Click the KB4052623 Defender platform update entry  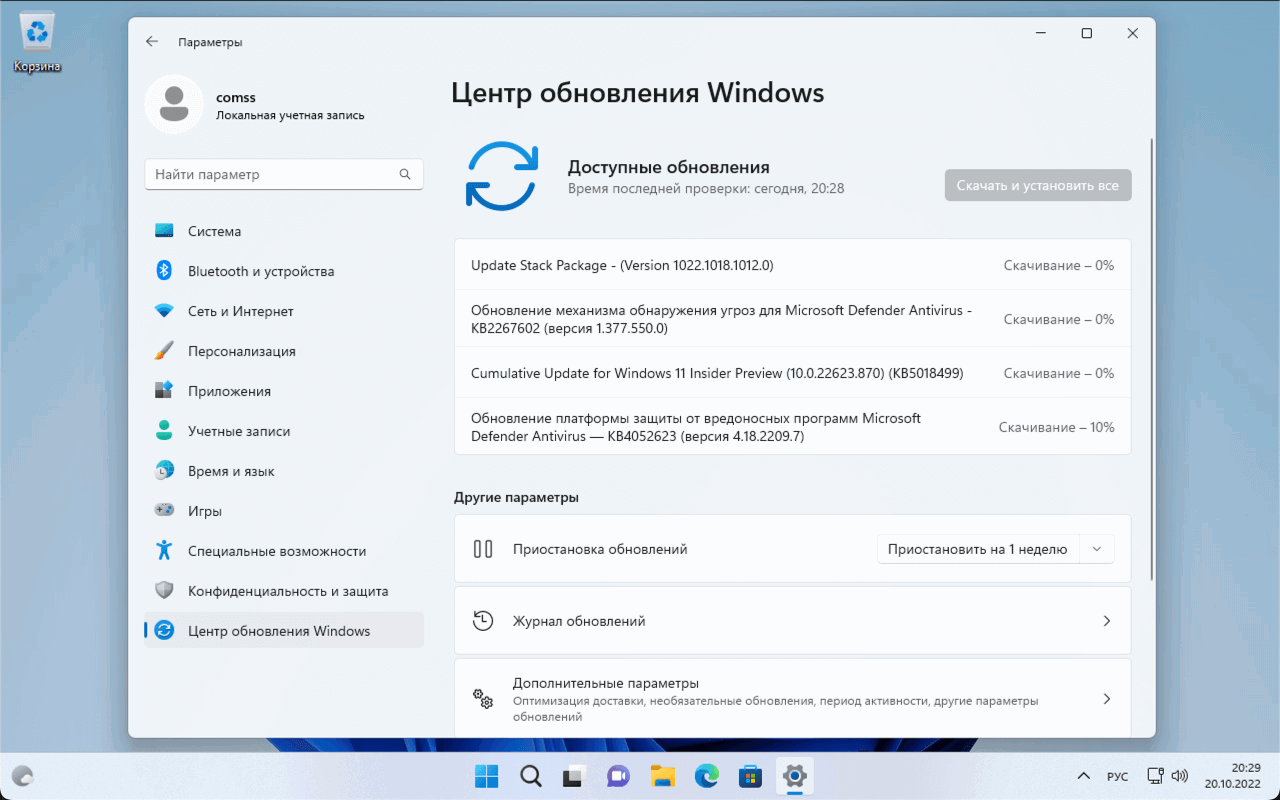click(x=792, y=427)
